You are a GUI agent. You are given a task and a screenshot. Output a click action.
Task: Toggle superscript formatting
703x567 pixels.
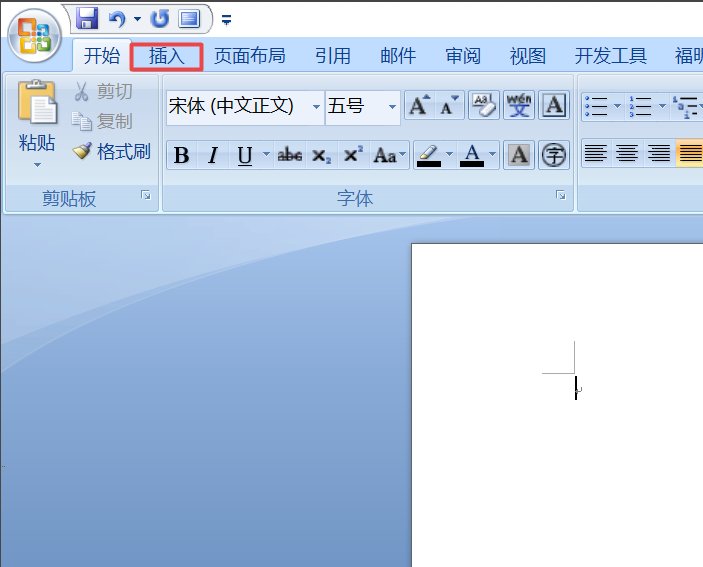coord(353,155)
